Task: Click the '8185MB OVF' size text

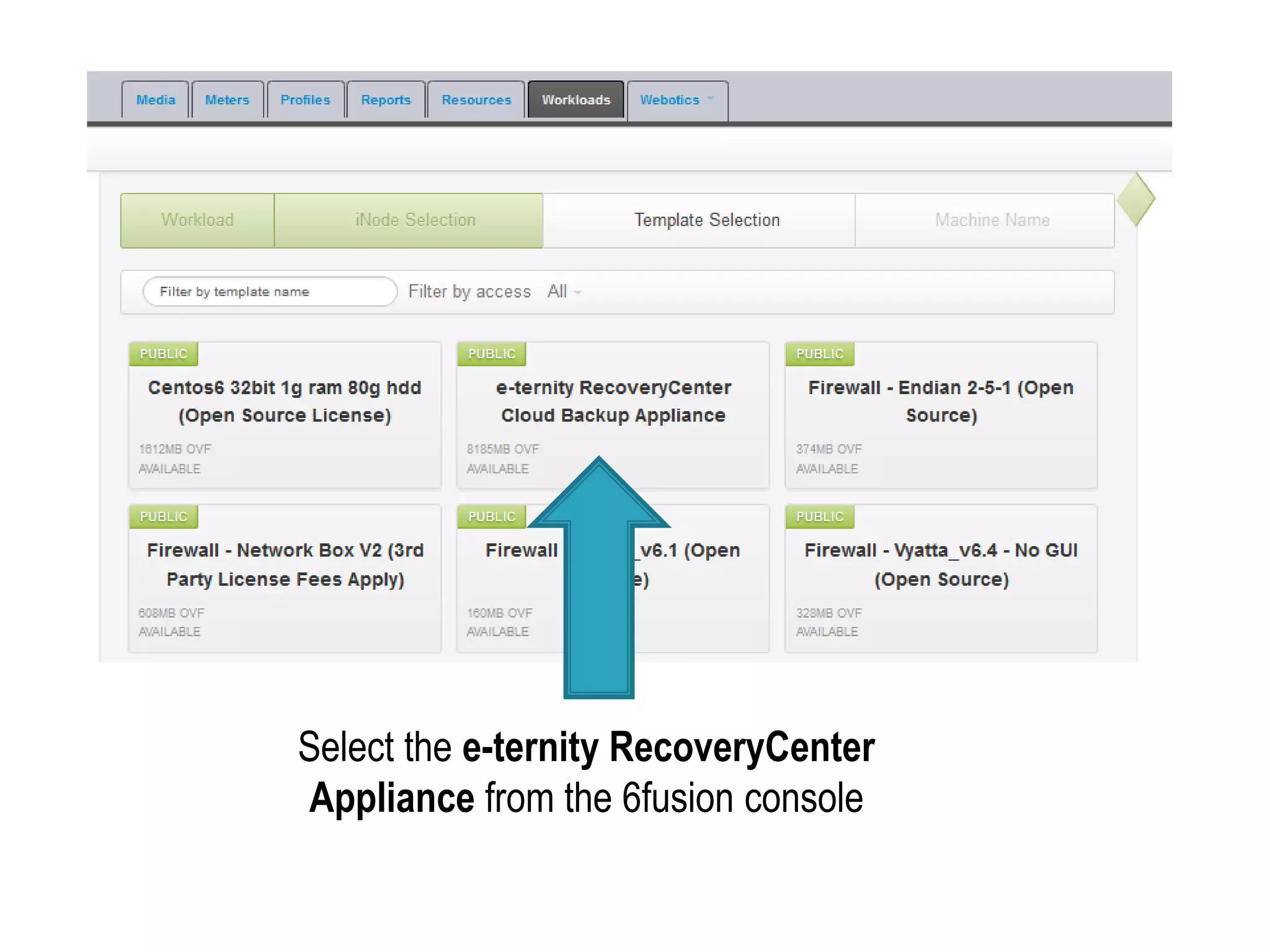Action: click(x=503, y=449)
